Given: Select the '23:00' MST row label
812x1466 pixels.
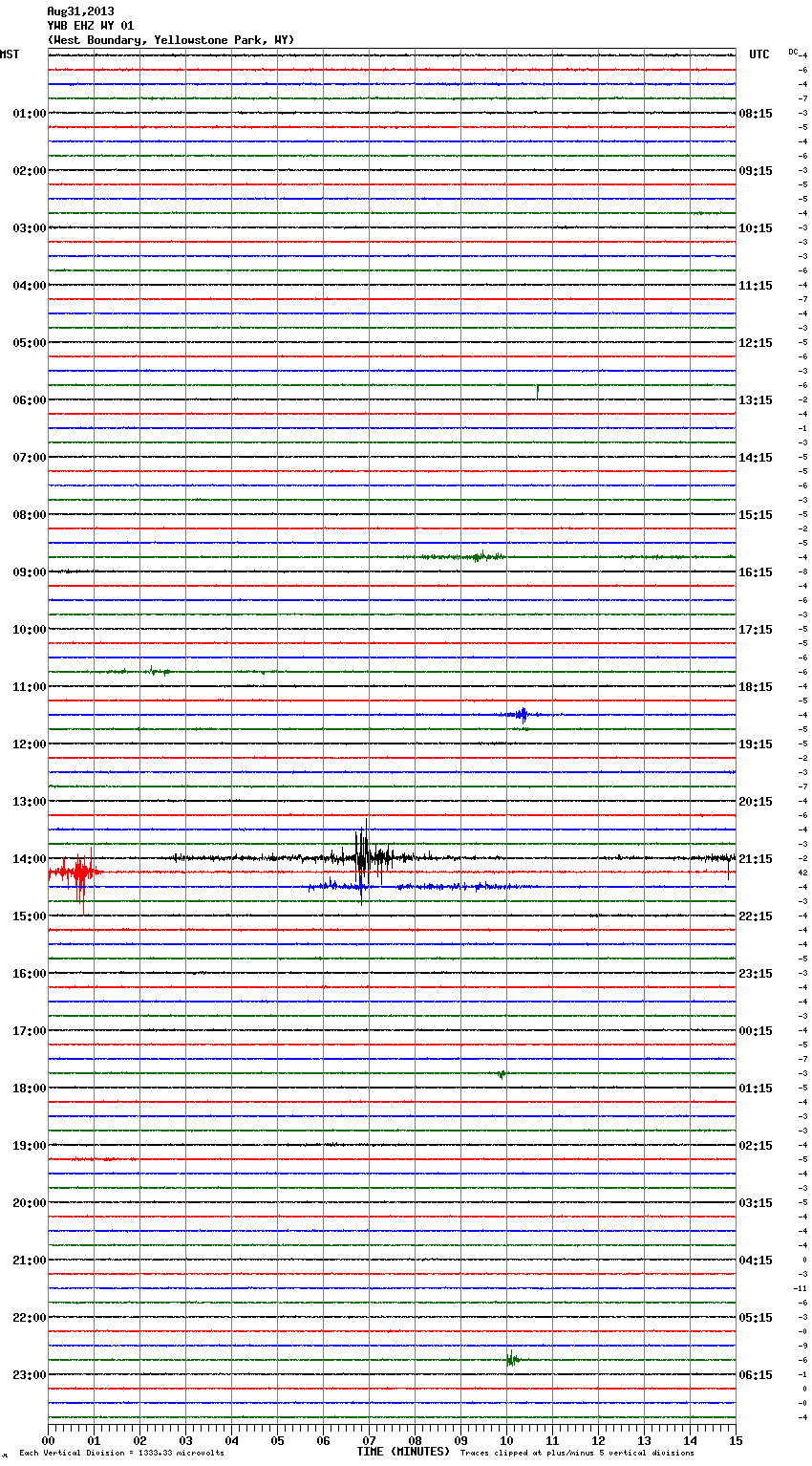Looking at the screenshot, I should [30, 1375].
